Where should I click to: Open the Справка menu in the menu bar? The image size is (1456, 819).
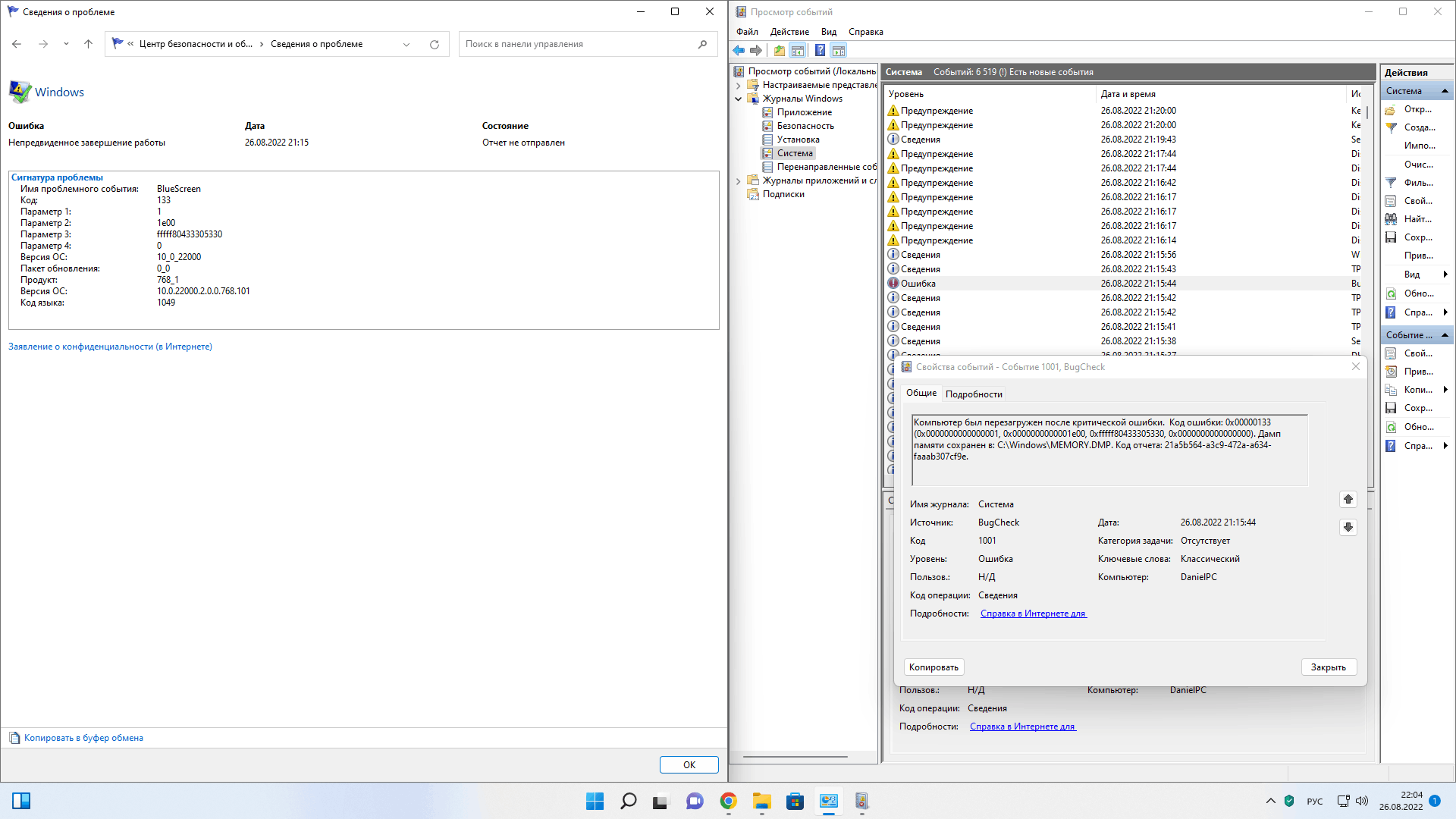click(866, 32)
